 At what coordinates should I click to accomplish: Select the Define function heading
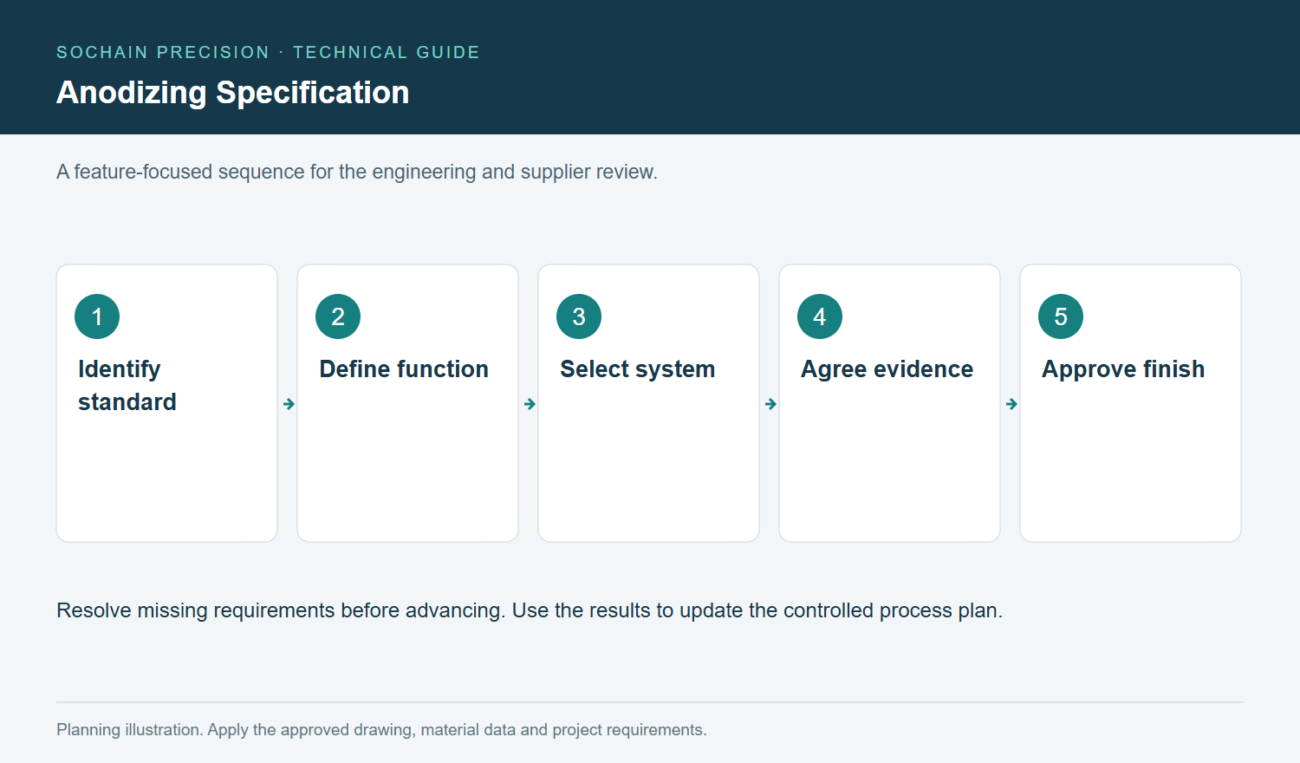coord(404,369)
